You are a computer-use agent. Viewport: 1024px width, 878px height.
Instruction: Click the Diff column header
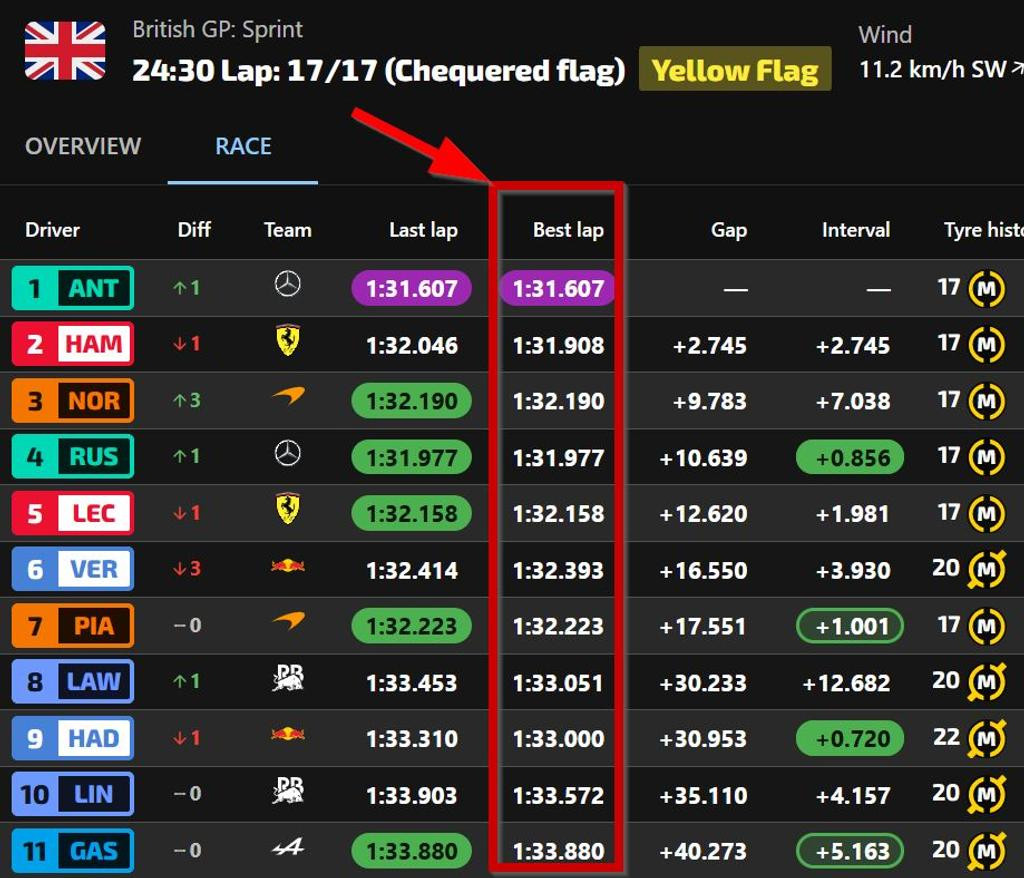[194, 230]
